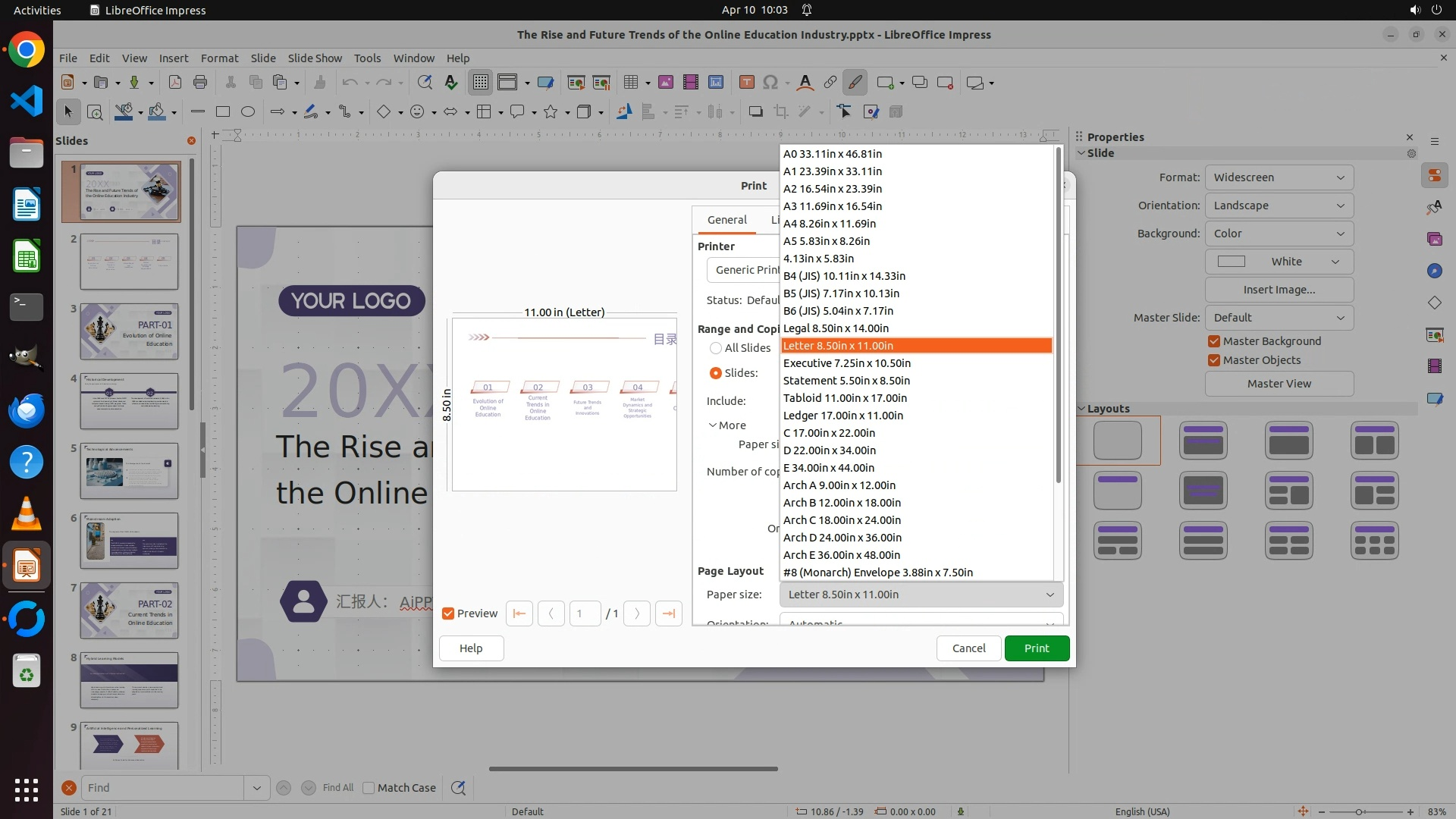Open the White background color swatch
This screenshot has width=1456, height=819.
tap(1279, 262)
